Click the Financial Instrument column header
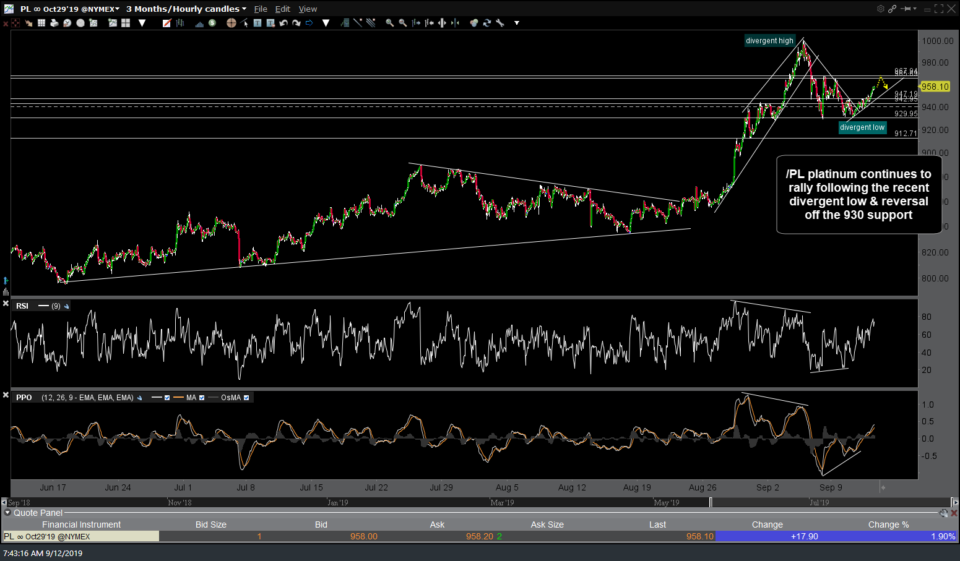The height and width of the screenshot is (561, 960). [x=81, y=524]
